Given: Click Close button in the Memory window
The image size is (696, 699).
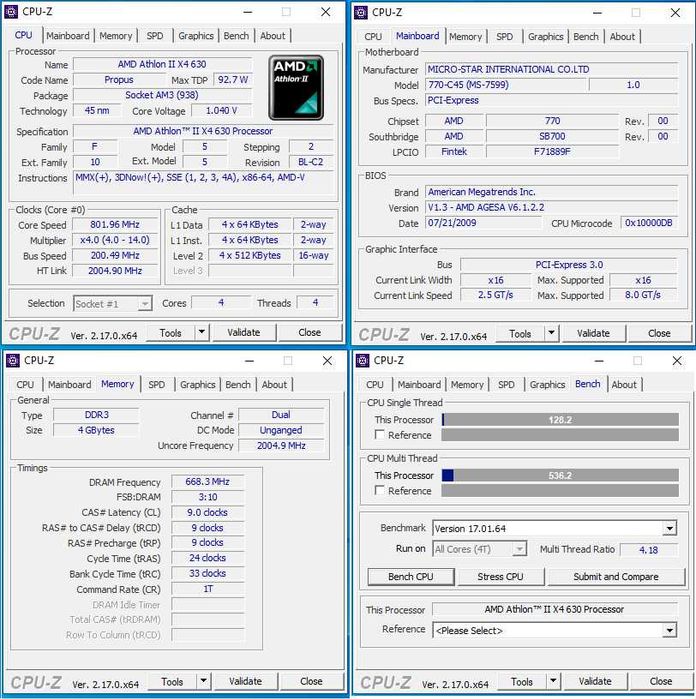Looking at the screenshot, I should (311, 682).
